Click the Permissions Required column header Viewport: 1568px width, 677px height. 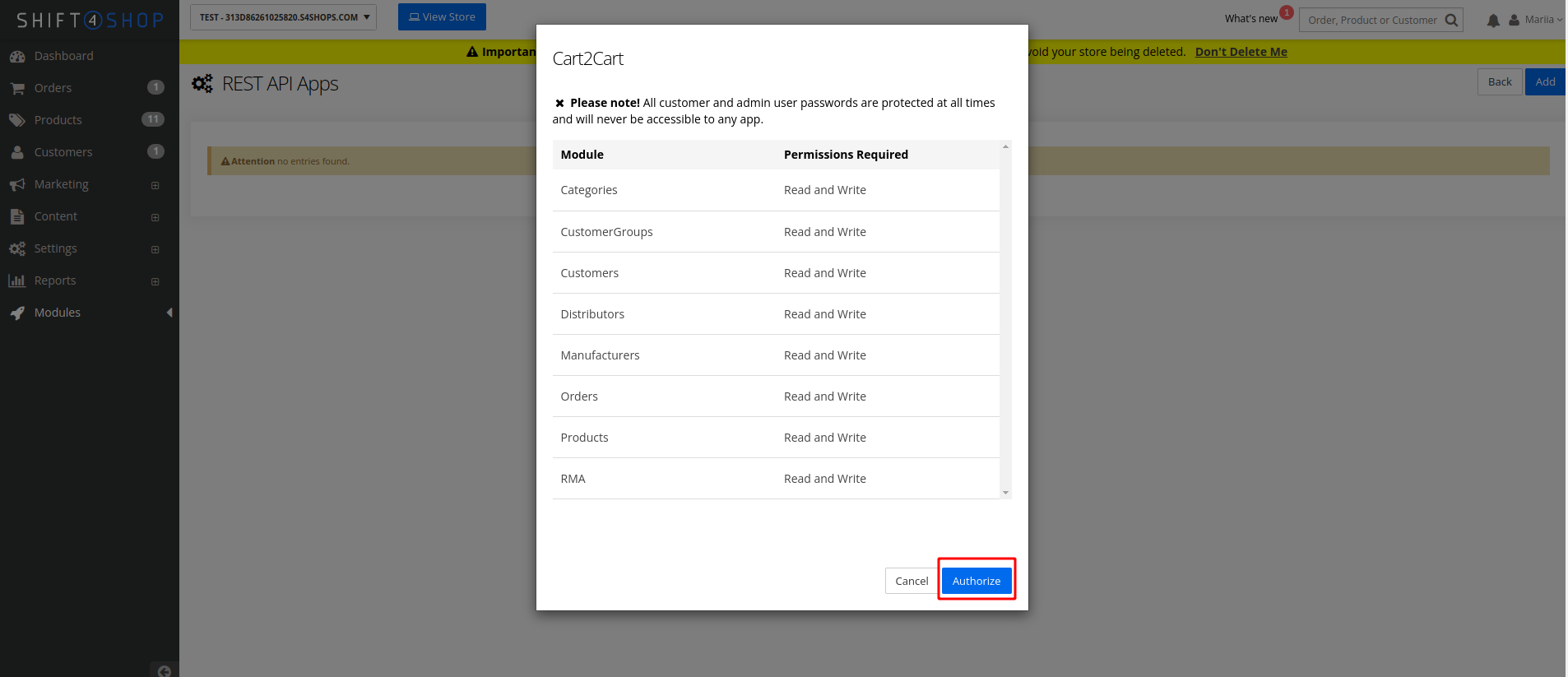[x=846, y=155]
